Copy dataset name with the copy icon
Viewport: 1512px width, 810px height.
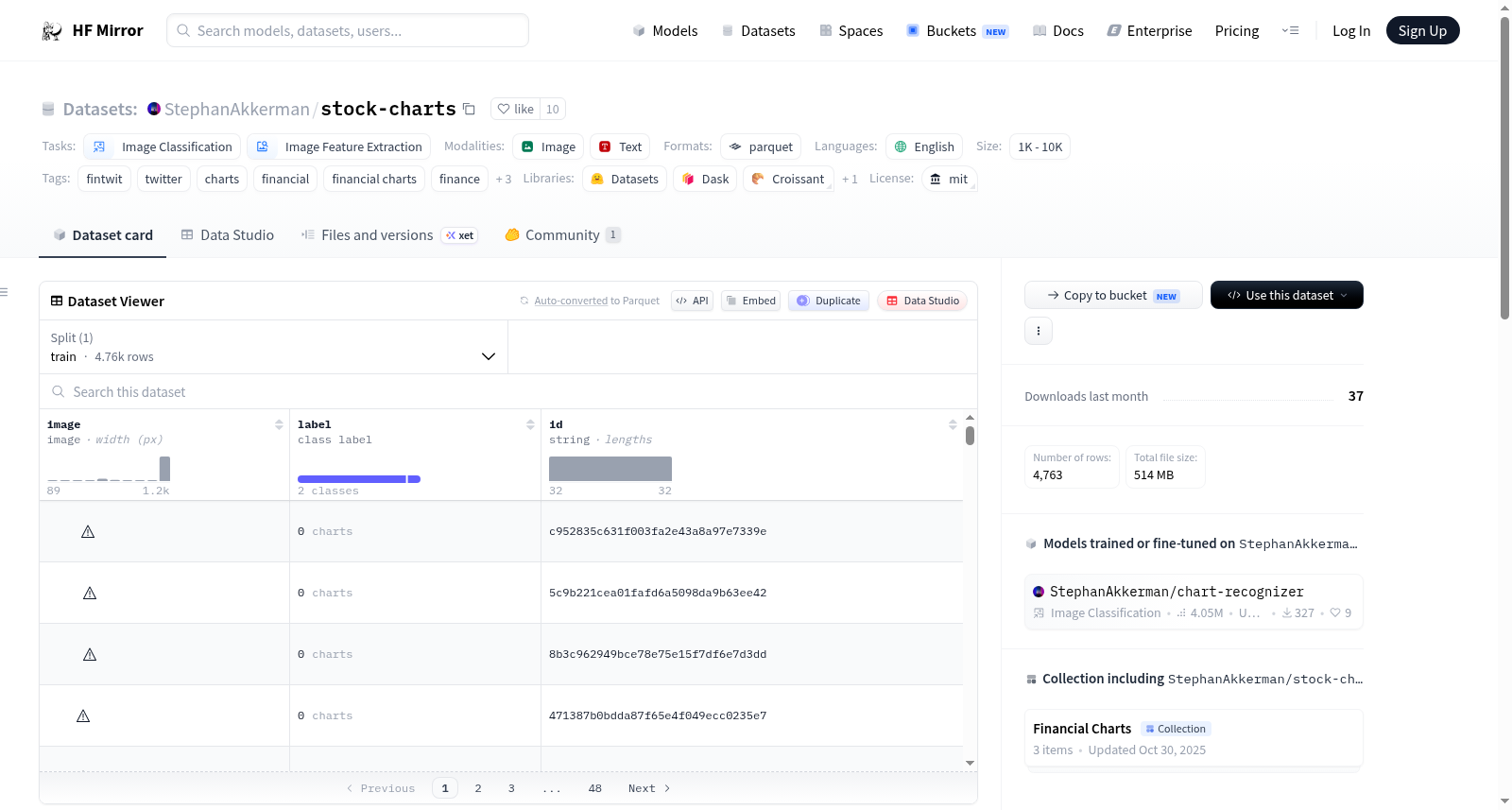click(469, 109)
